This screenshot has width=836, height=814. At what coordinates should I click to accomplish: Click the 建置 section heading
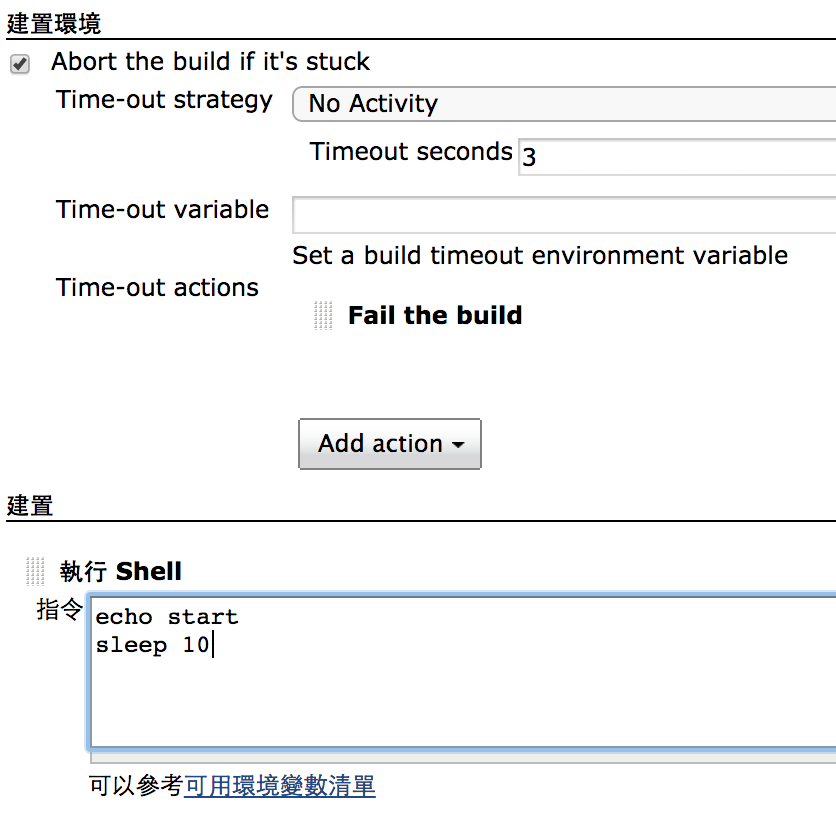click(30, 505)
